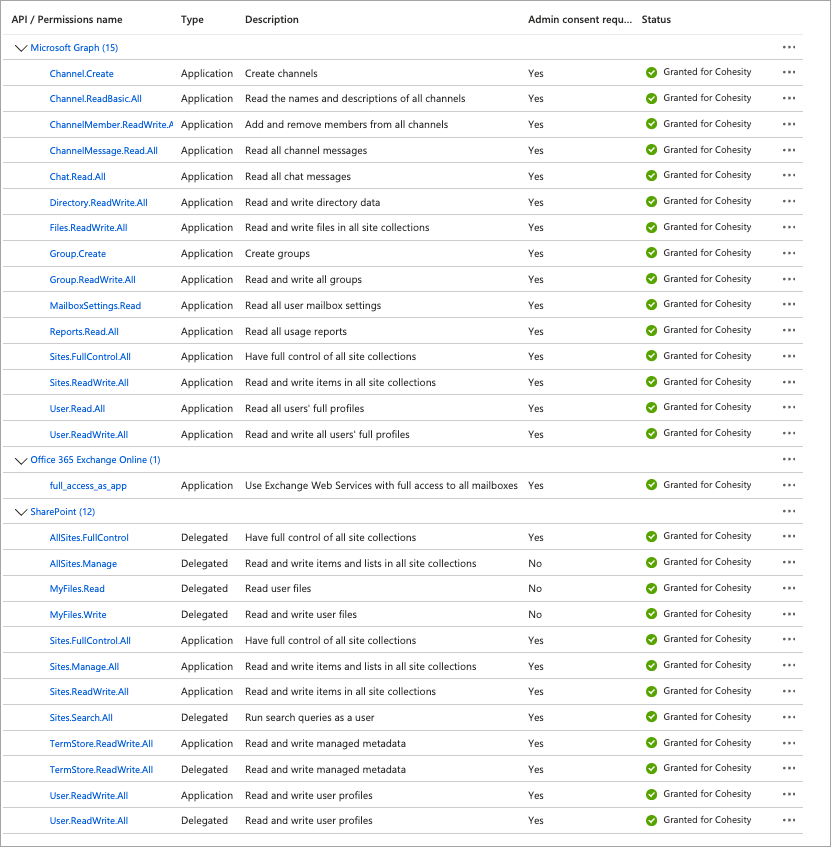Open the ChannelMessage.Read.All permission link
This screenshot has width=831, height=847.
point(104,151)
